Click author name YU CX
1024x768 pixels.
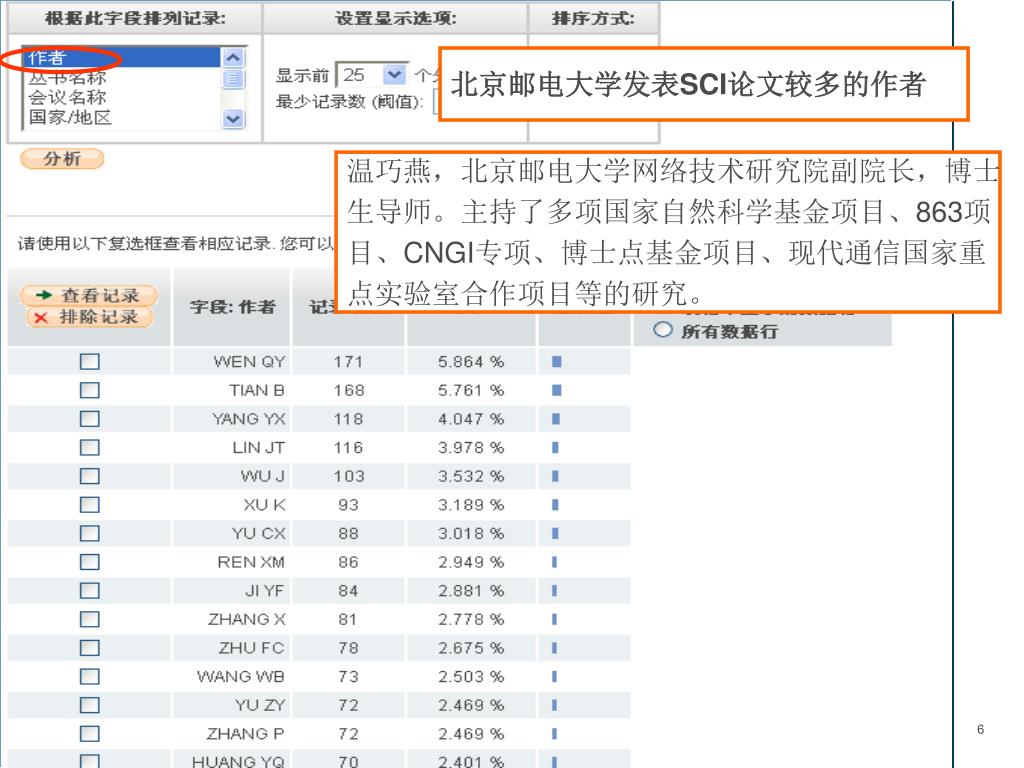(x=259, y=534)
